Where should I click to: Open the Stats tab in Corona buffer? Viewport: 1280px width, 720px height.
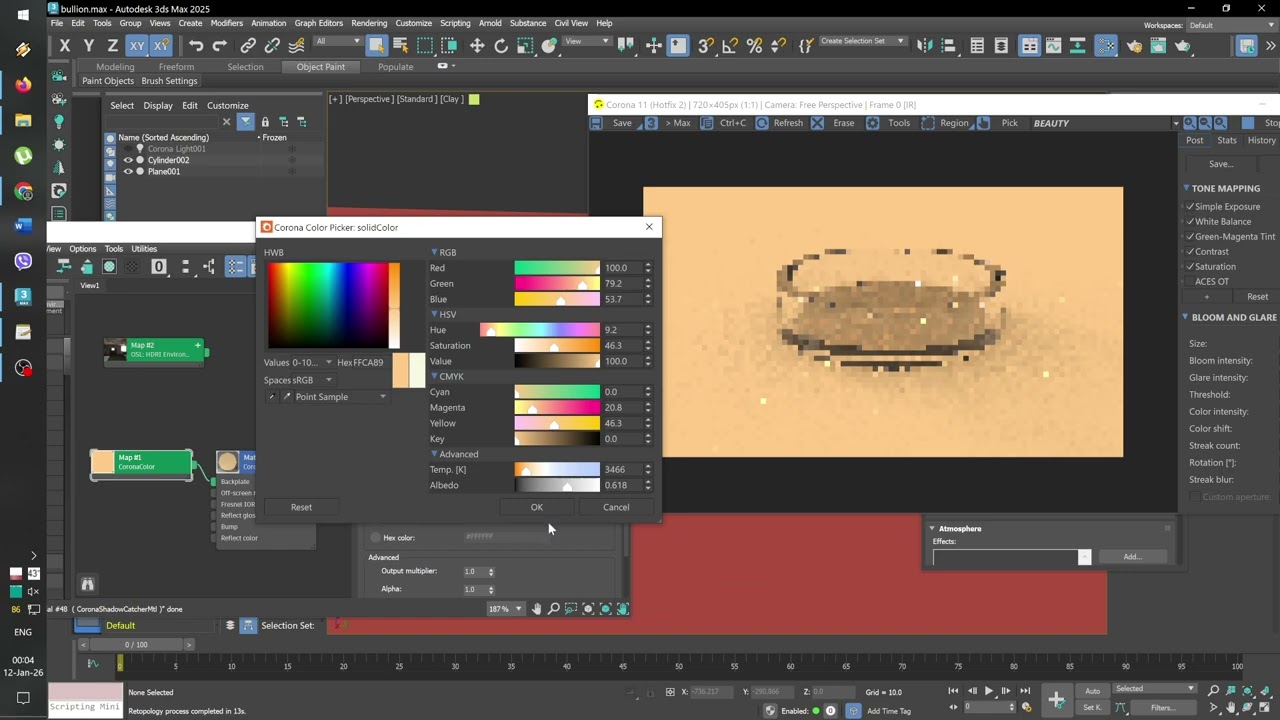1227,141
